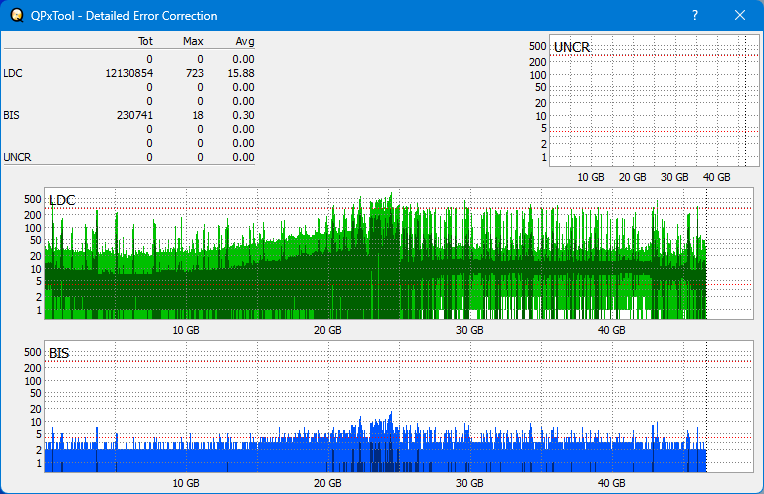Click the LDC max value 723
Image resolution: width=764 pixels, height=494 pixels.
click(195, 73)
